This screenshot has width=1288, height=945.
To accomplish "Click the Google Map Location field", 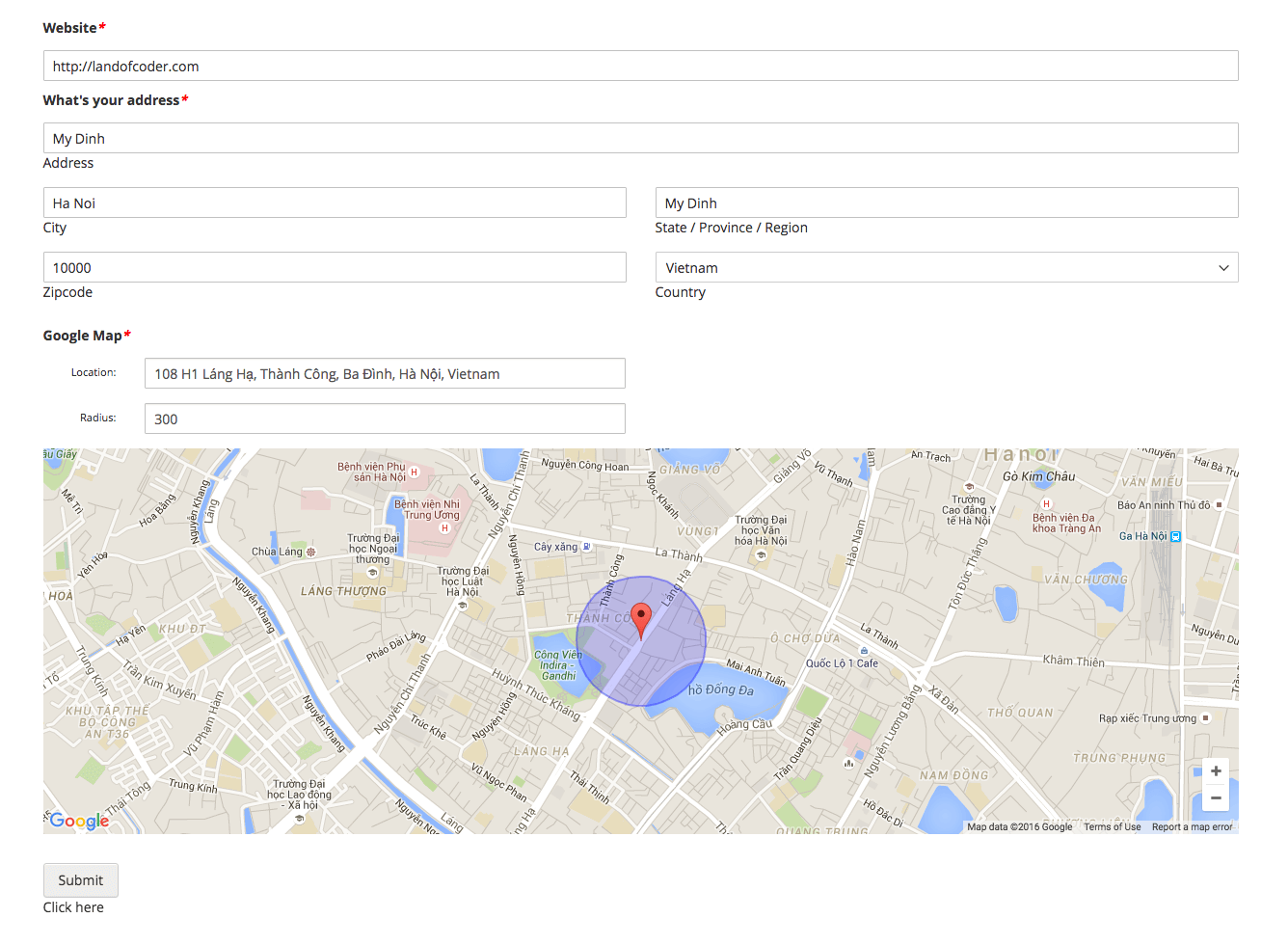I will [x=385, y=373].
